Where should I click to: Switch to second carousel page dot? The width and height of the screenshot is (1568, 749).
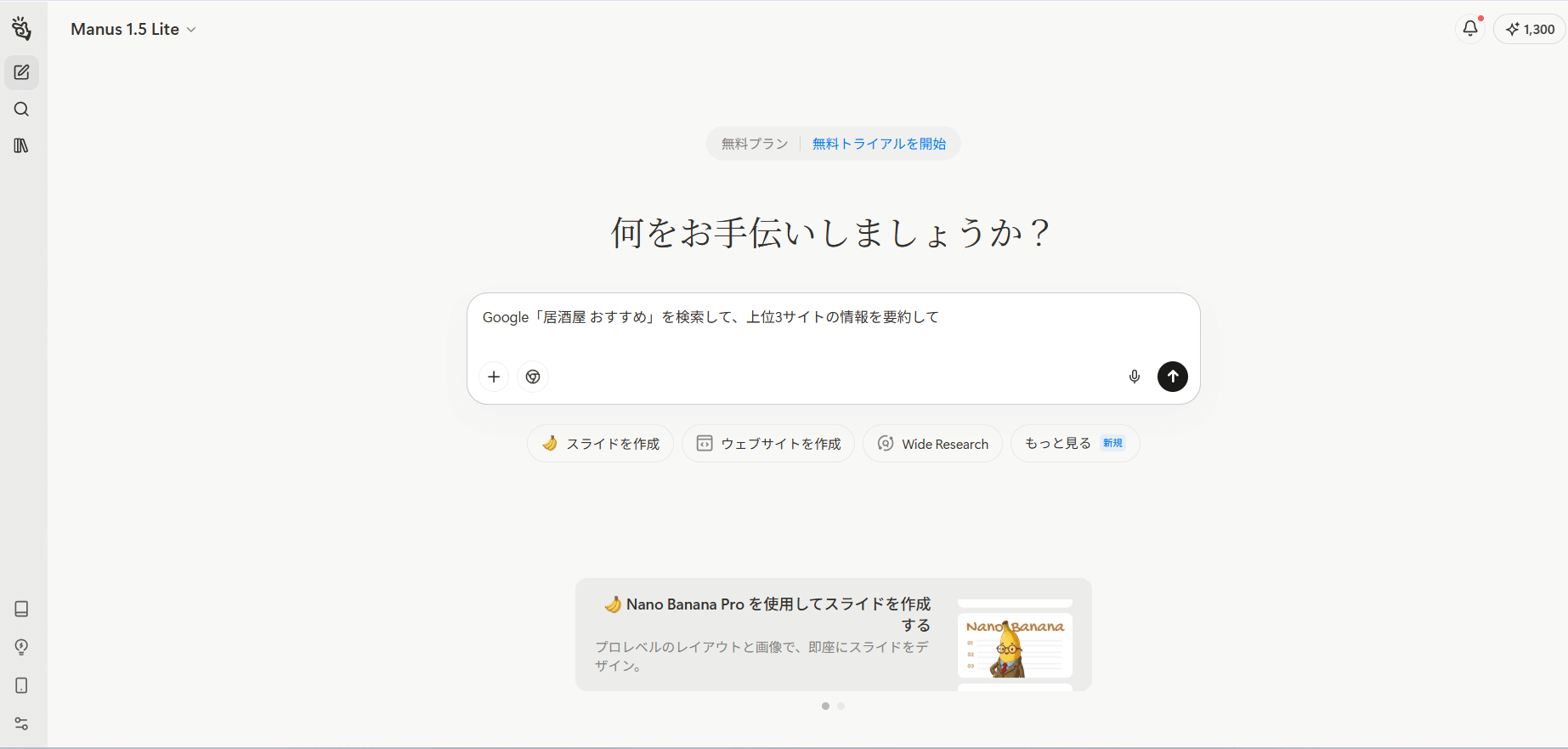[x=841, y=706]
